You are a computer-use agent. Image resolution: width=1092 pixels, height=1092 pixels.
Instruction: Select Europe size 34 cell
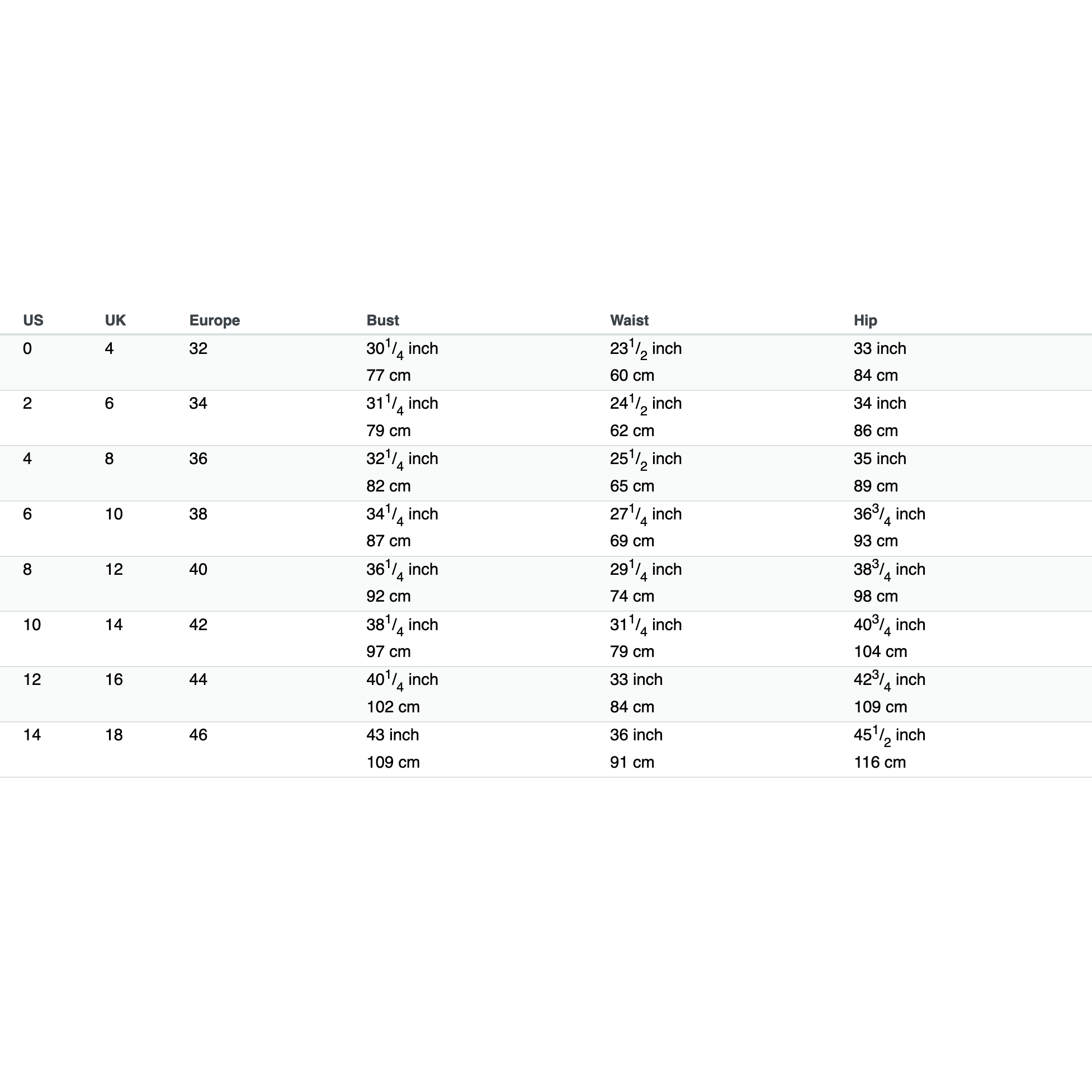[198, 404]
